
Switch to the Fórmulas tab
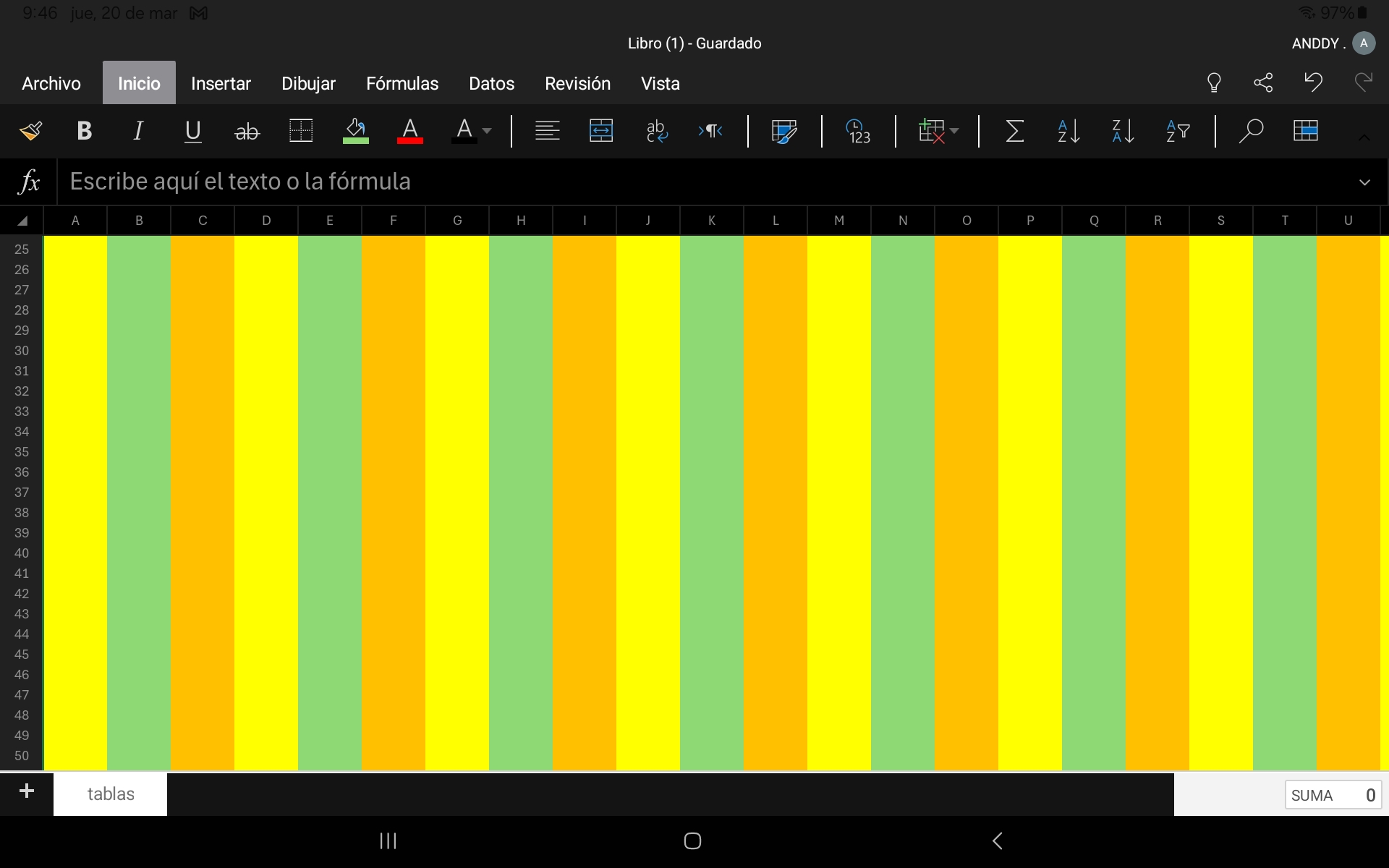[402, 83]
